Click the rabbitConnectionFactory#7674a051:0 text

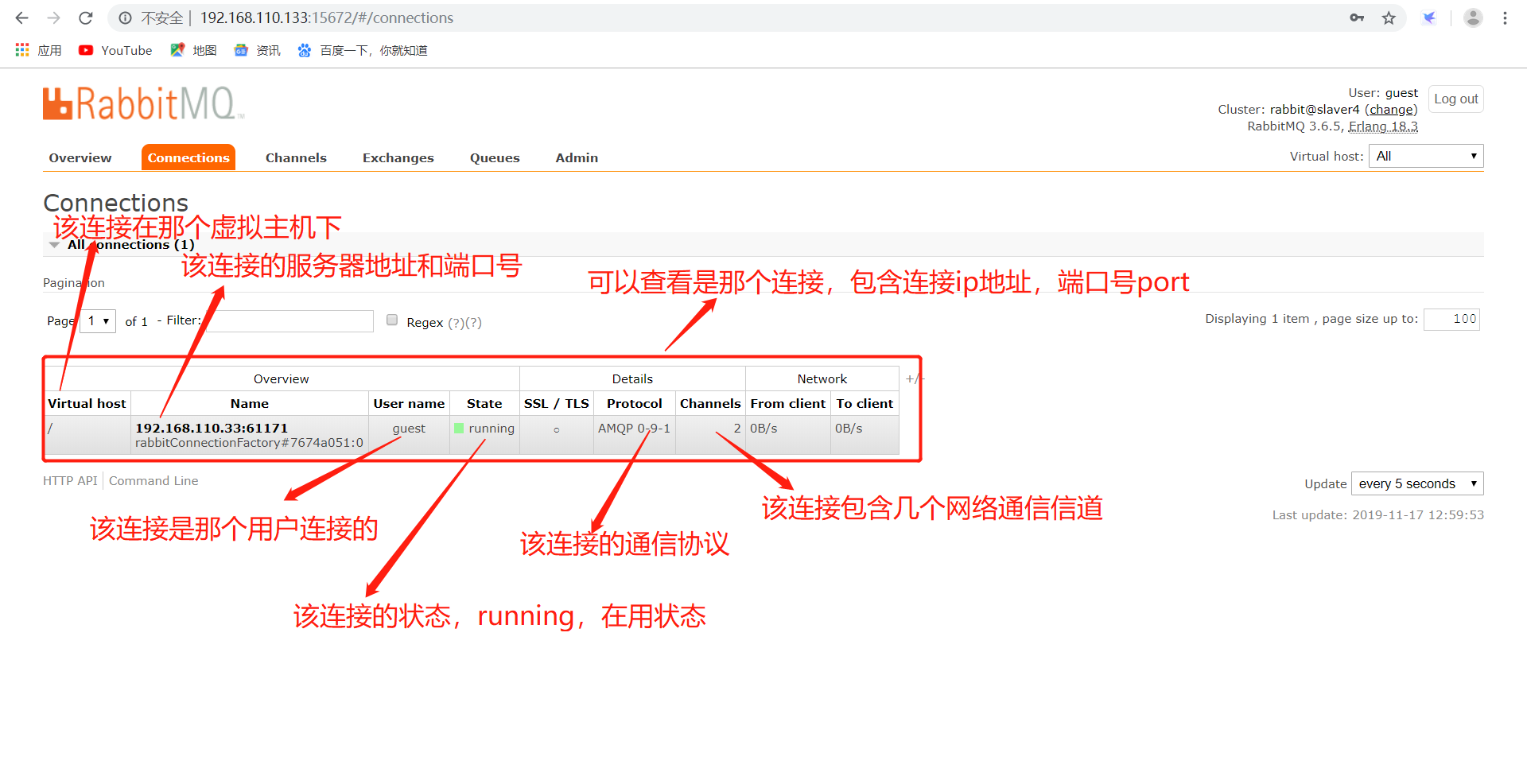(249, 443)
